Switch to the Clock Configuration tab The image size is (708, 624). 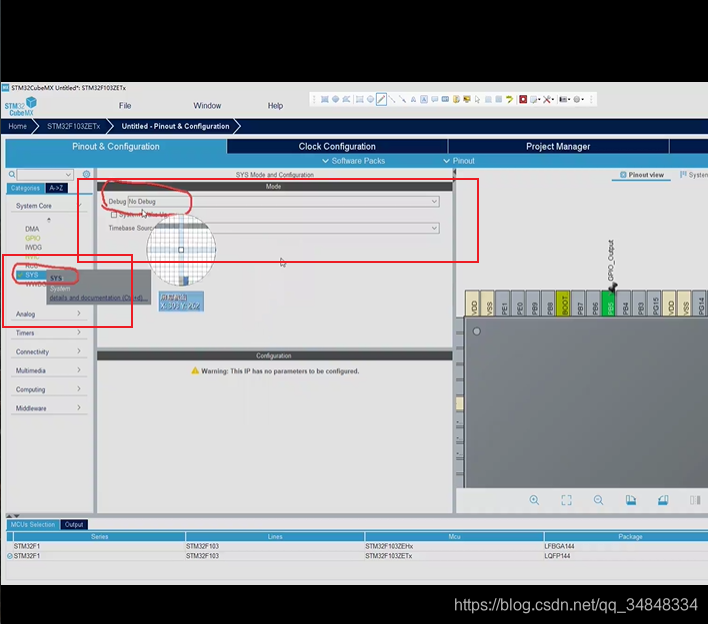[x=337, y=146]
